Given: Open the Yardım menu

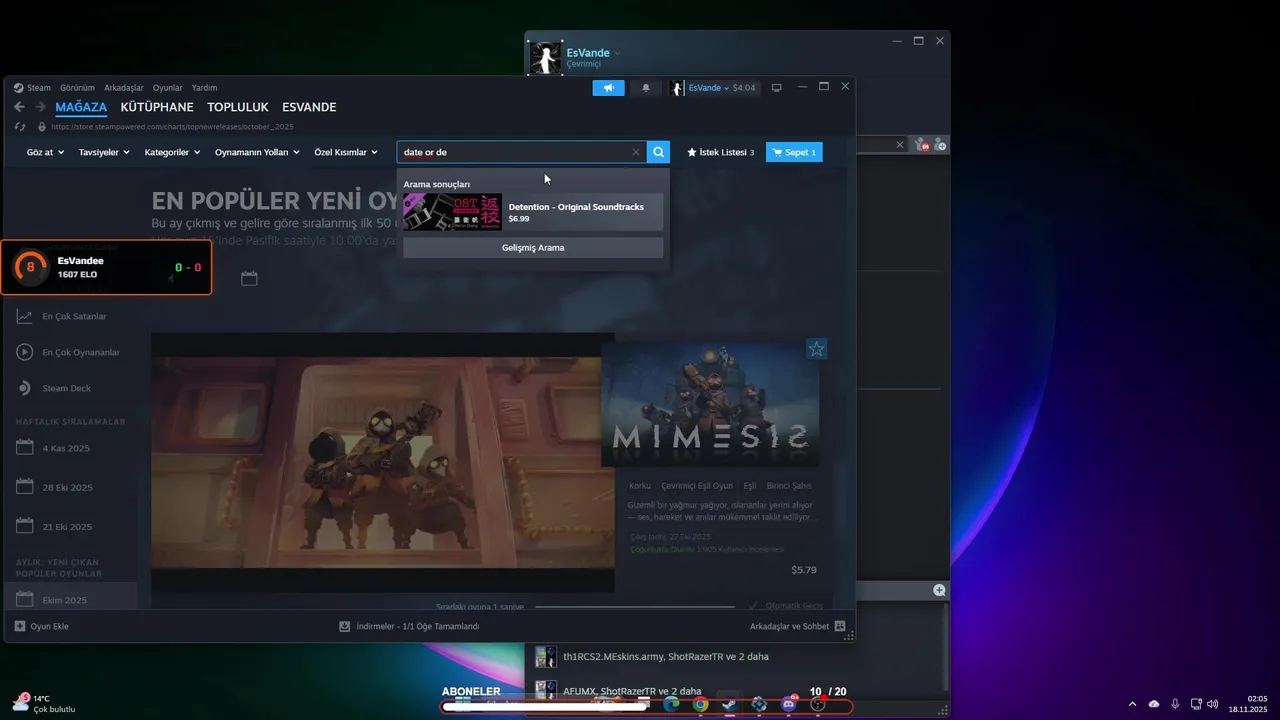Looking at the screenshot, I should (204, 88).
